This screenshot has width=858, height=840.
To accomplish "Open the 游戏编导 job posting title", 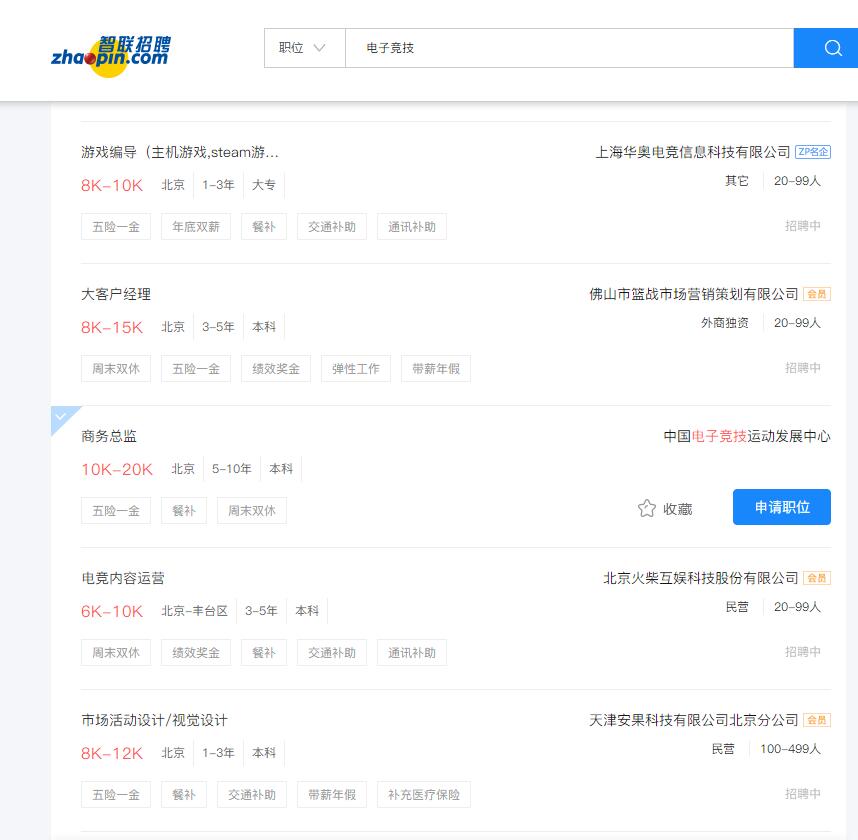I will (180, 152).
